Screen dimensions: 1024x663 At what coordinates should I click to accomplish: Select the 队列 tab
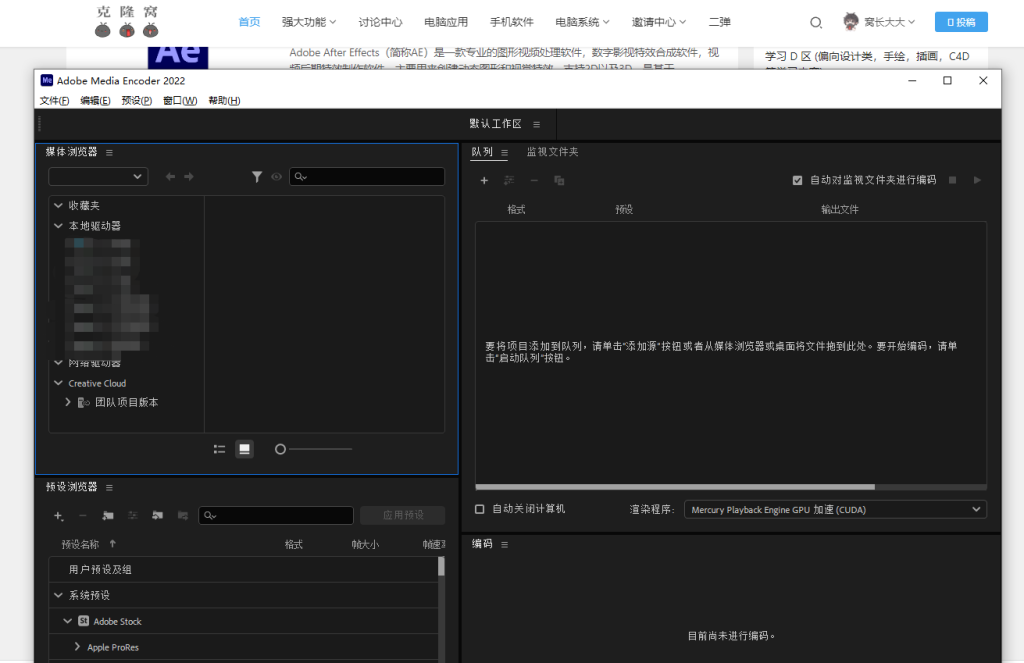(482, 152)
